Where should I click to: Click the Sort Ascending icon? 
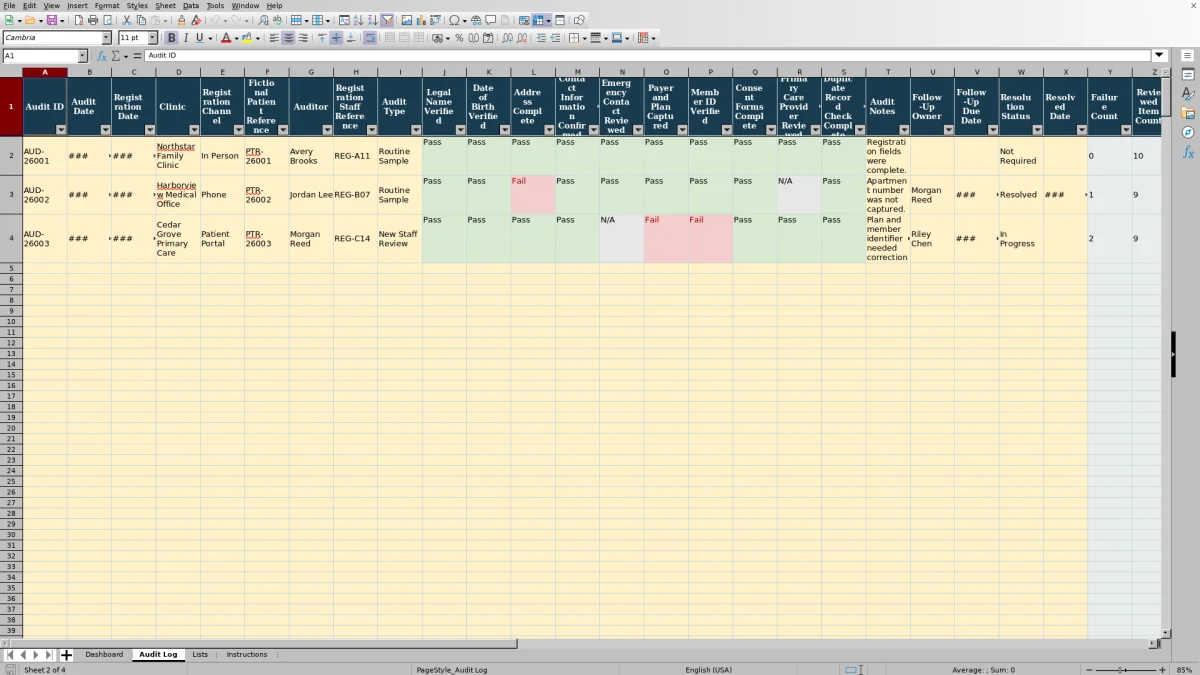point(358,20)
